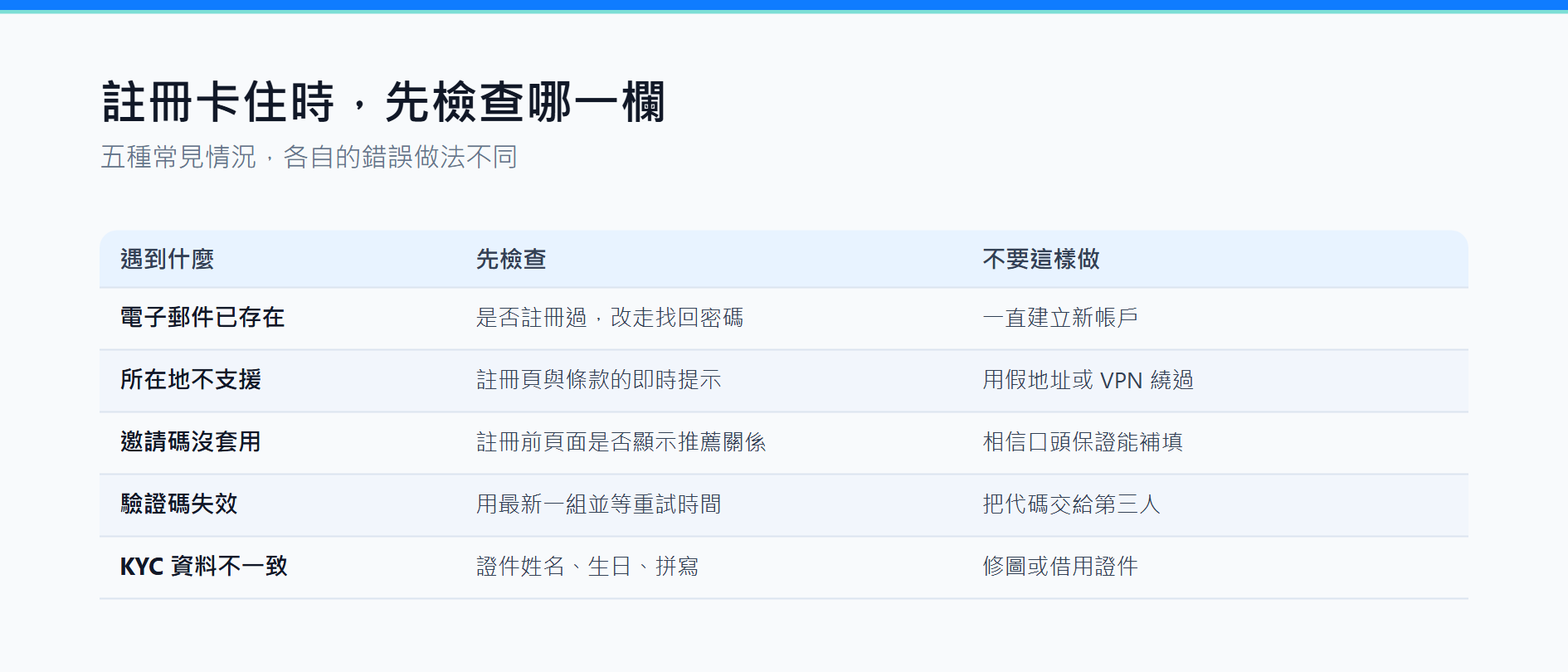Screen dimensions: 1568x672
Task: Click the 不要這樣做 column header
Action: pos(1041,260)
